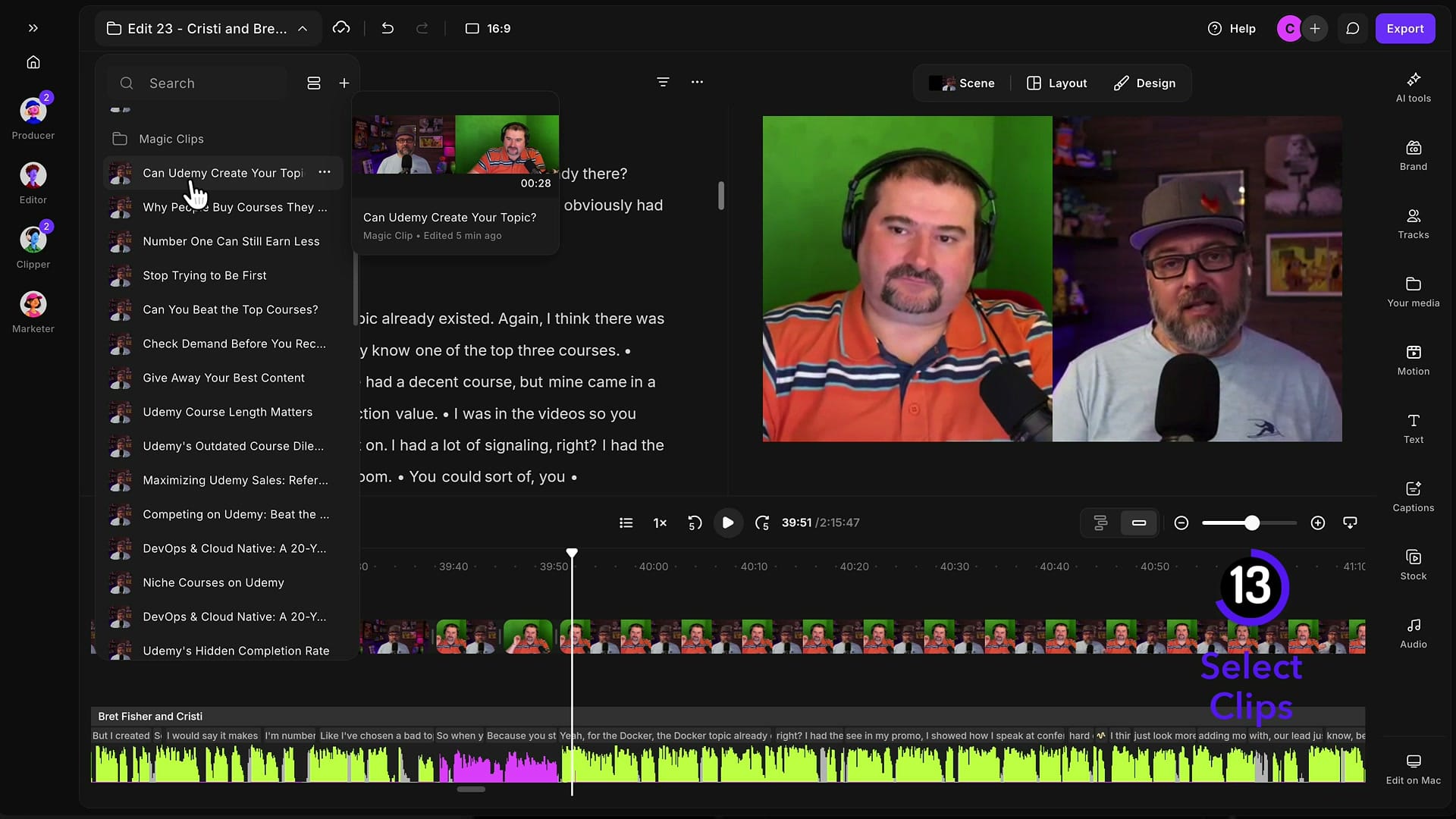Switch to the Design tab

1145,83
